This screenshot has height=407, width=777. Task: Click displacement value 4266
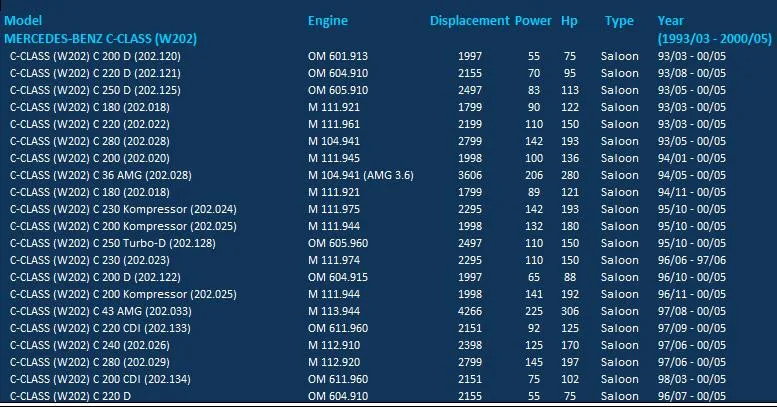tap(470, 311)
